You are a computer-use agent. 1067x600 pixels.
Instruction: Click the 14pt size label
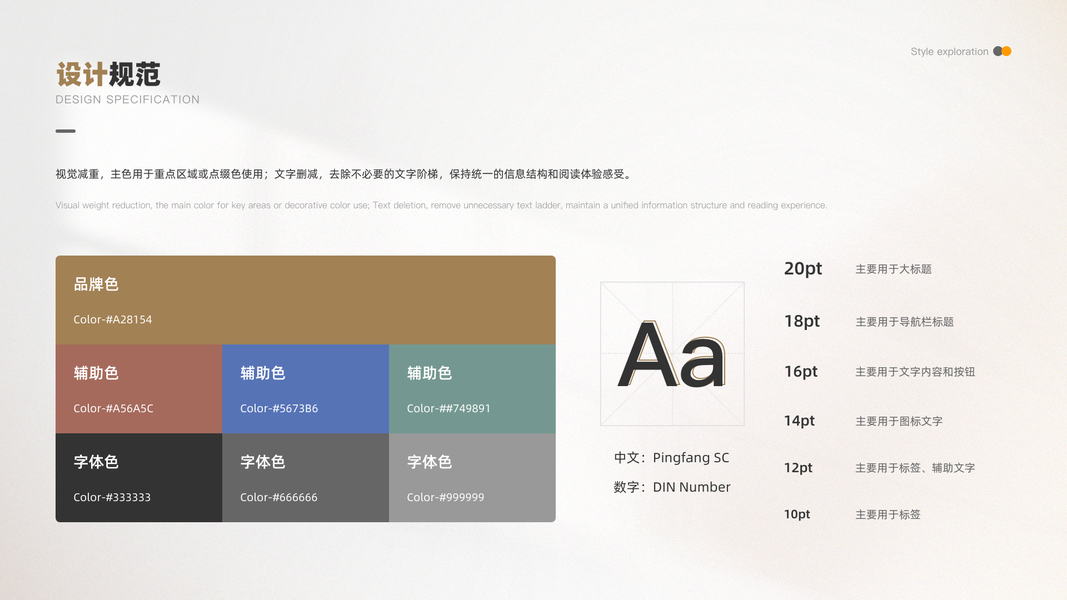tap(799, 420)
